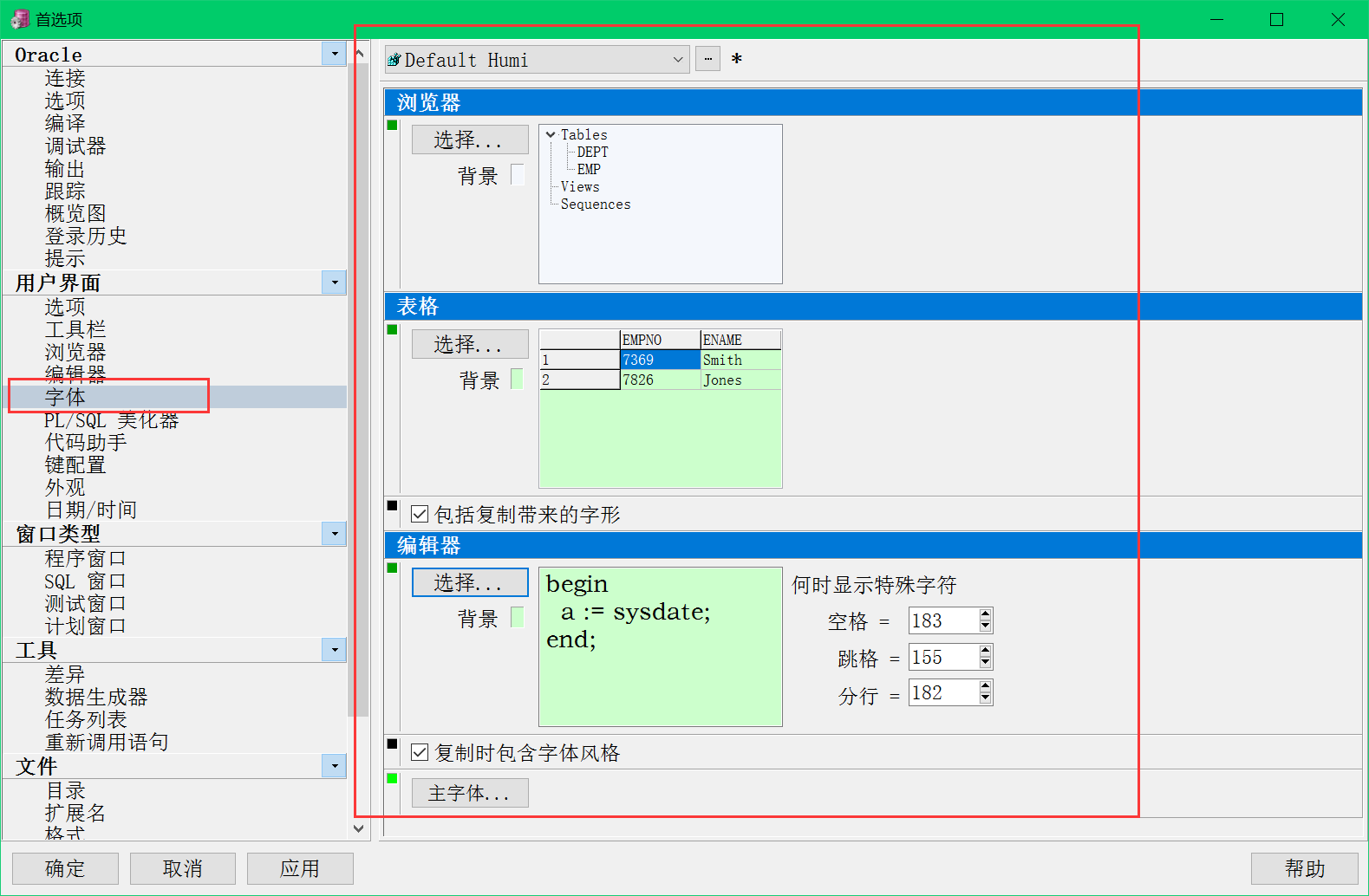Click Sequences in the browser preview tree
This screenshot has width=1369, height=896.
(596, 205)
